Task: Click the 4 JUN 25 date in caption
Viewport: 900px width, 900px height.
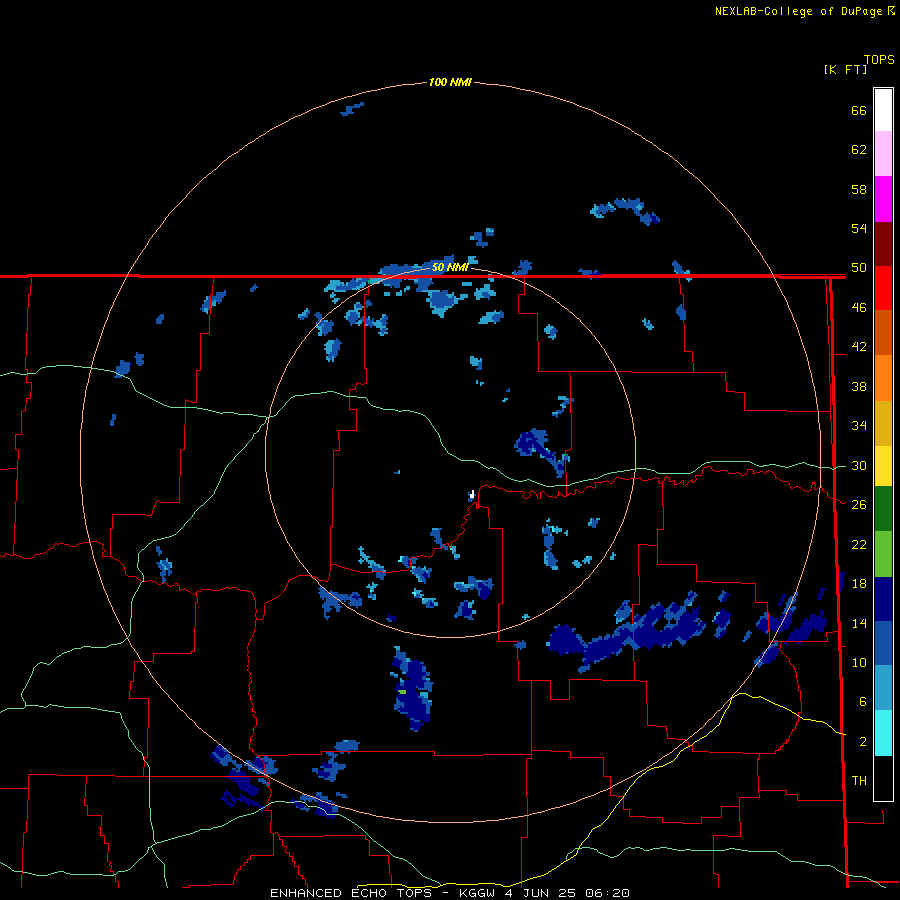Action: 540,893
